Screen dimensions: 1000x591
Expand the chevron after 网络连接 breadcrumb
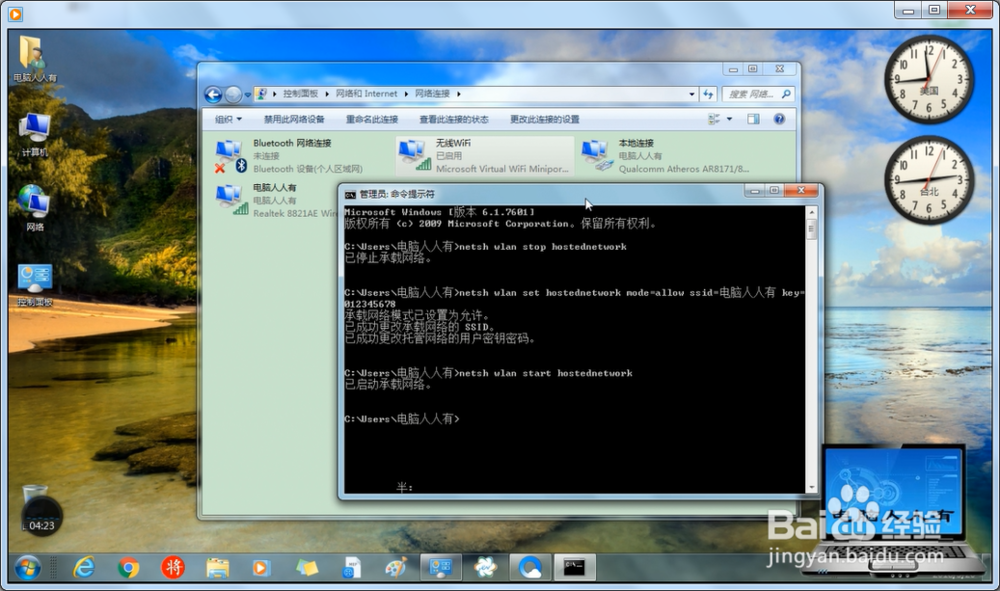(x=458, y=94)
